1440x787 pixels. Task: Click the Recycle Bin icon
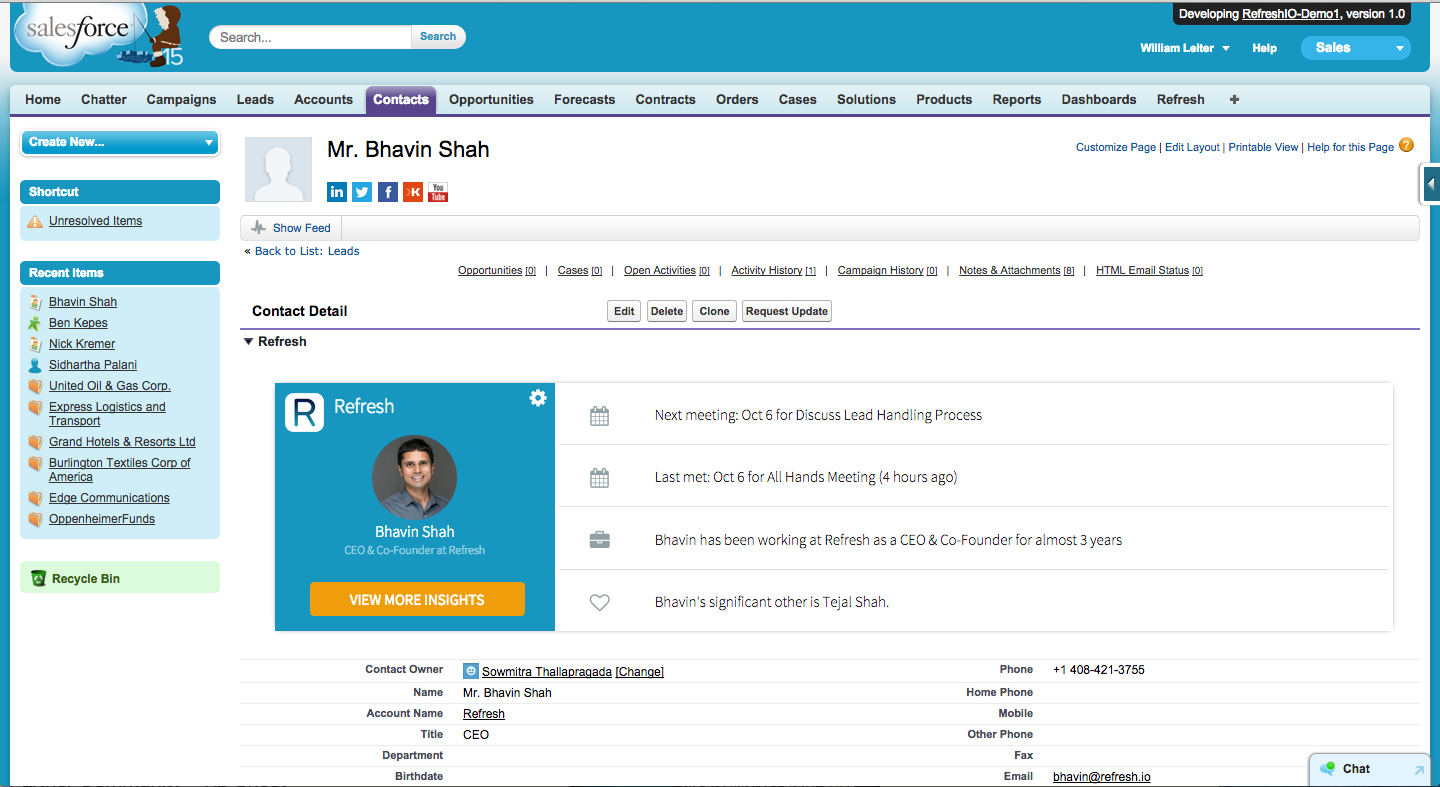pos(38,578)
